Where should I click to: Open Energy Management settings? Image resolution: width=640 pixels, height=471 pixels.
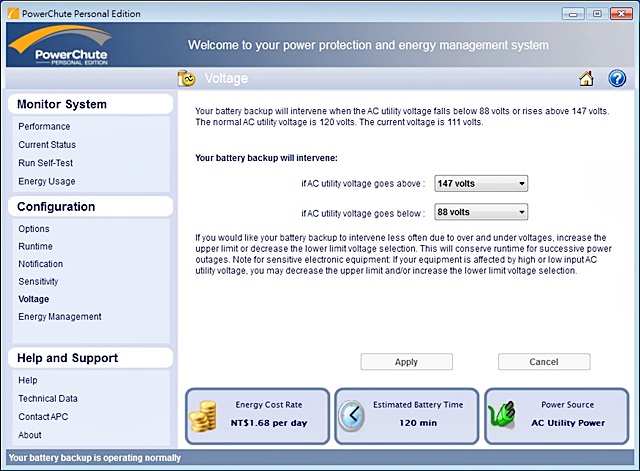[x=60, y=316]
